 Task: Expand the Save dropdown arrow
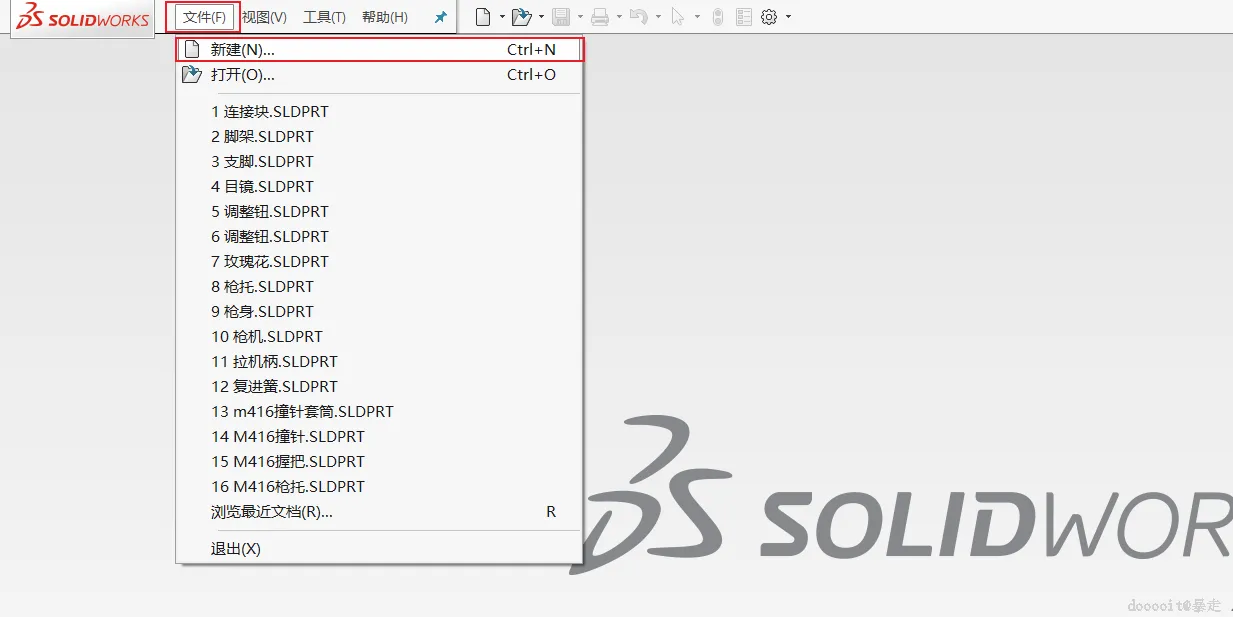click(580, 17)
